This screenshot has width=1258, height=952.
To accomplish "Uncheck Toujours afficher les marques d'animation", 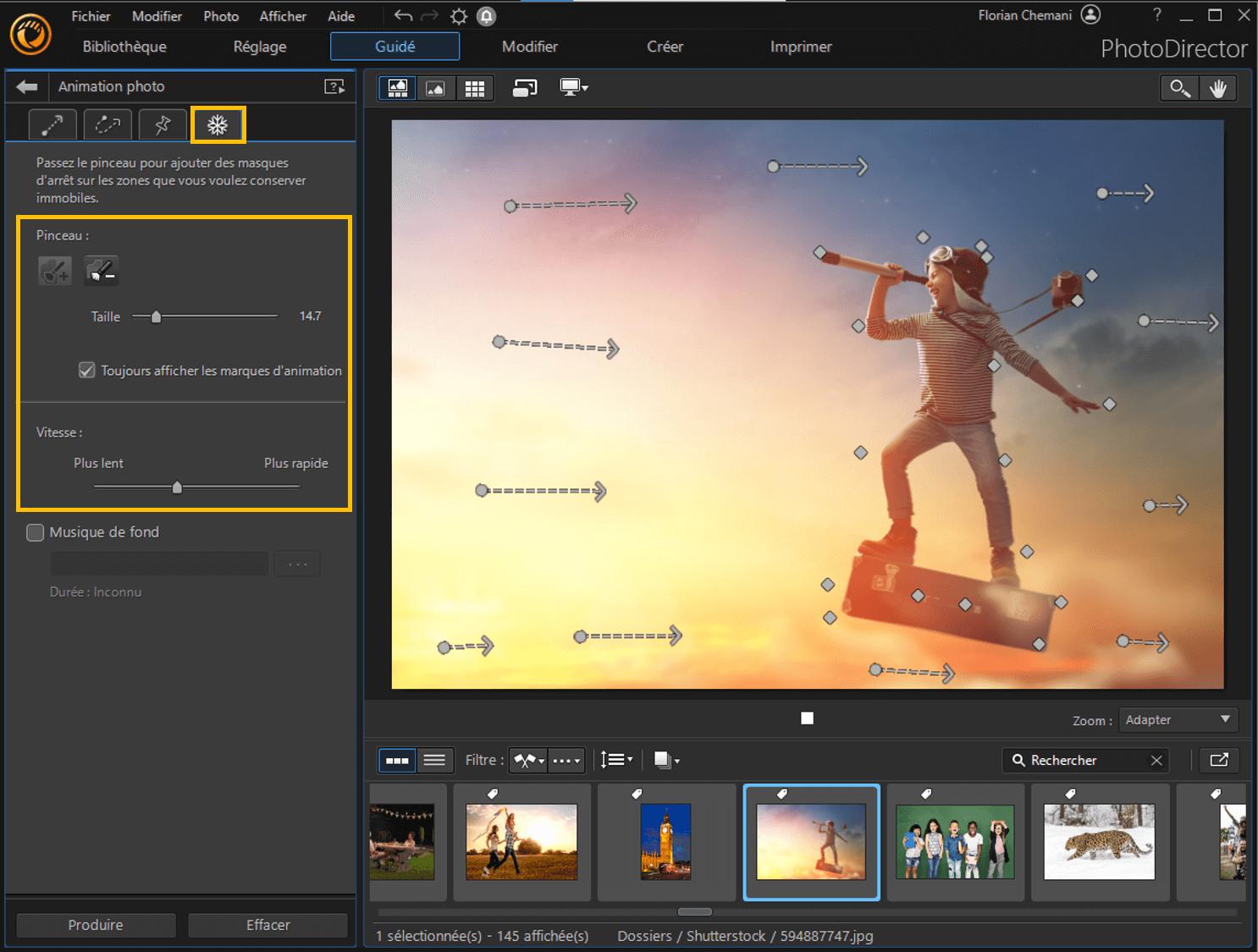I will (x=86, y=370).
